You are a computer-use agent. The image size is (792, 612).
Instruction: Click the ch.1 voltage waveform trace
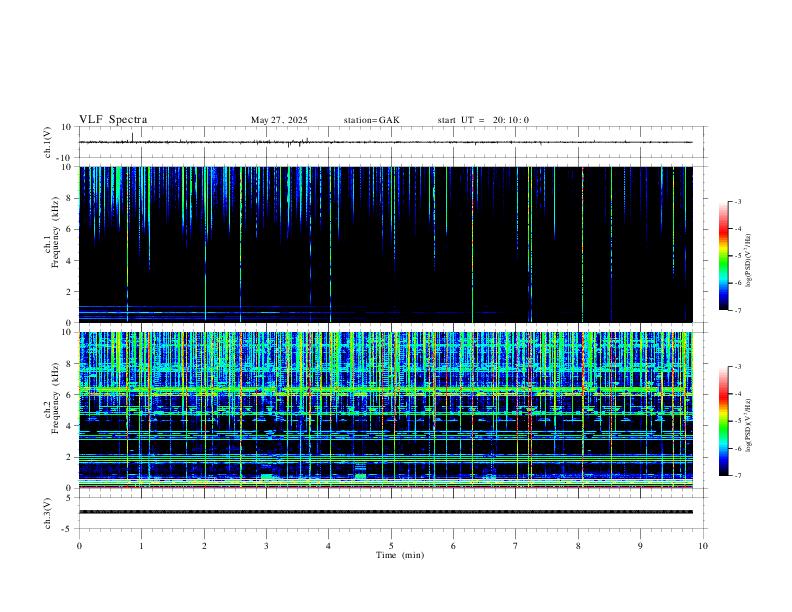coord(385,142)
